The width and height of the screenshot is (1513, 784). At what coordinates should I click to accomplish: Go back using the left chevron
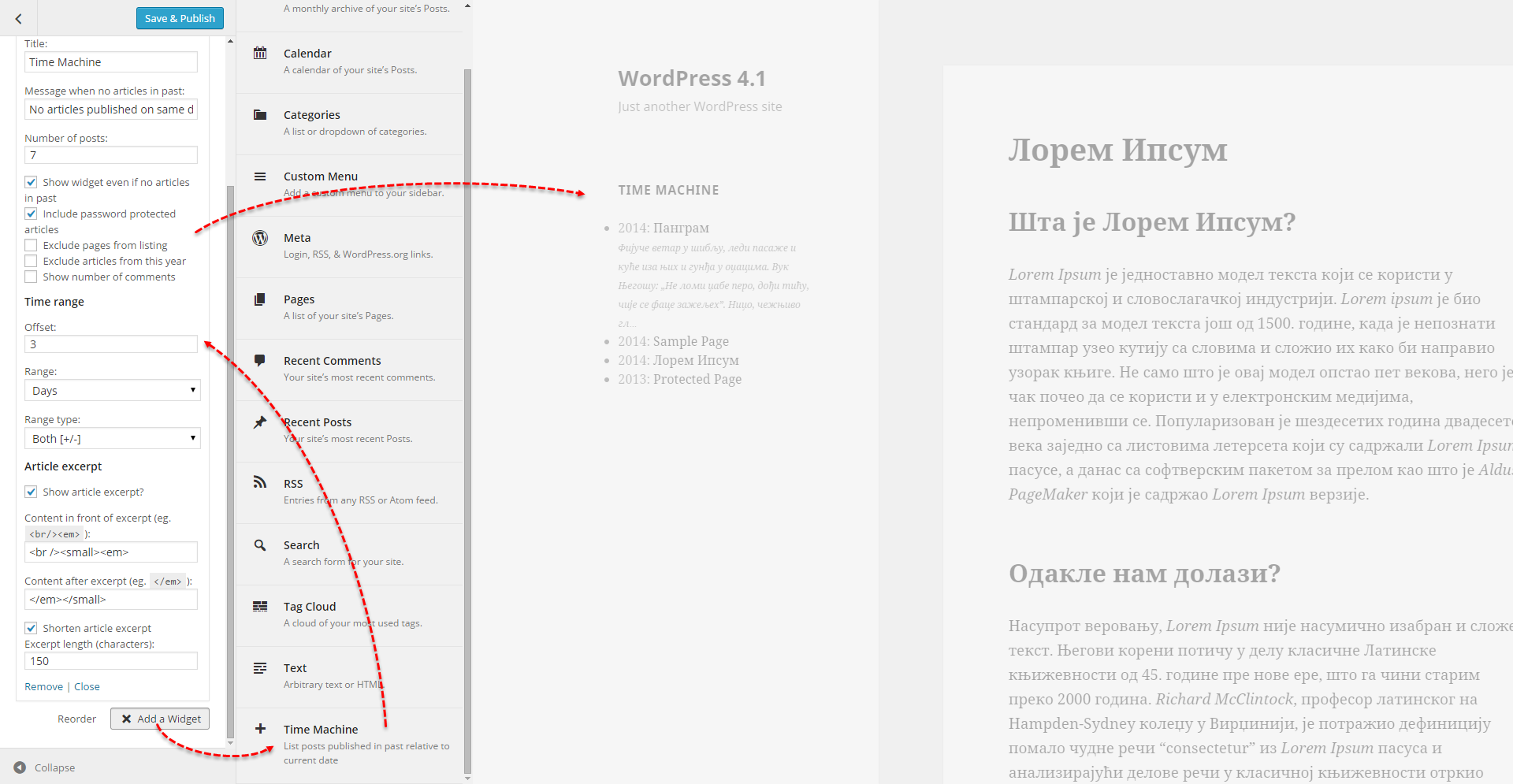click(19, 18)
